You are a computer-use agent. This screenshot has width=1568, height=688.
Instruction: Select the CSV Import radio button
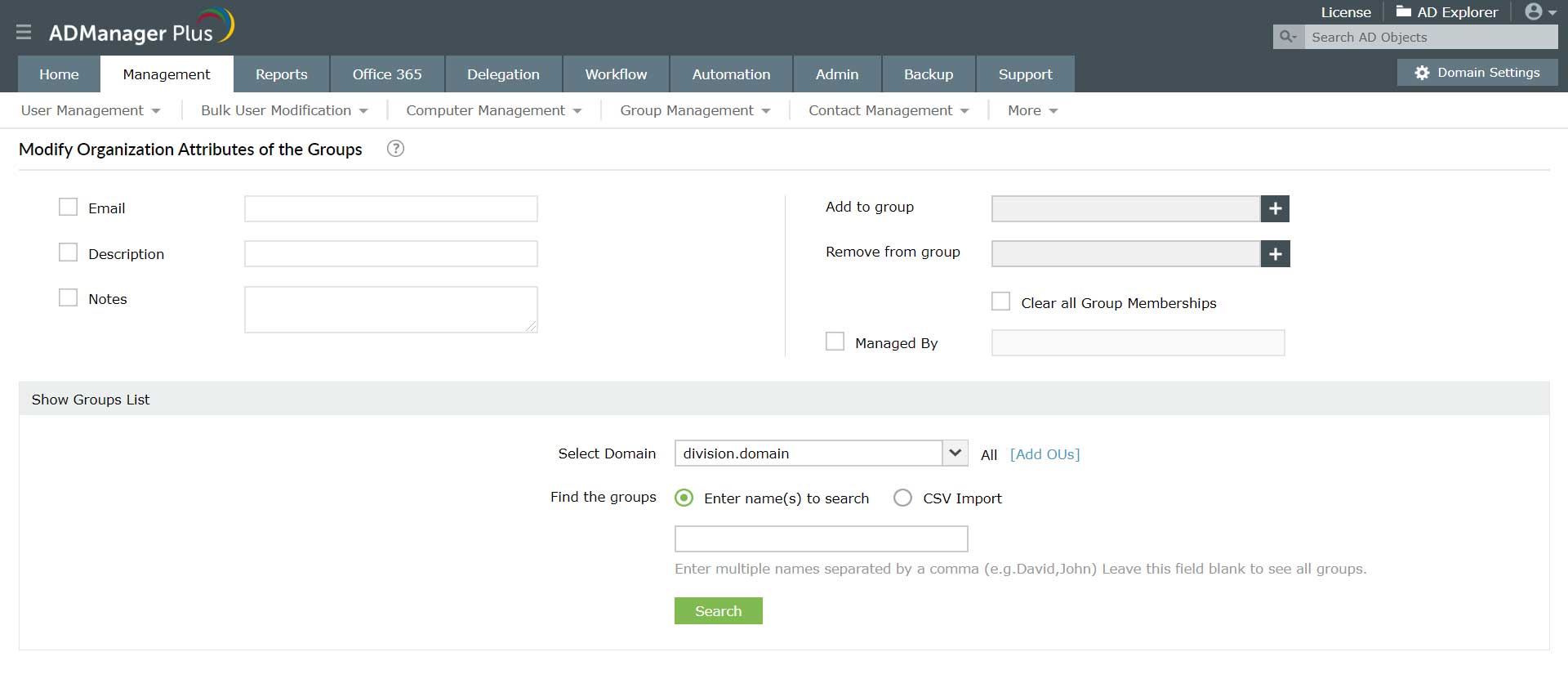(x=902, y=498)
